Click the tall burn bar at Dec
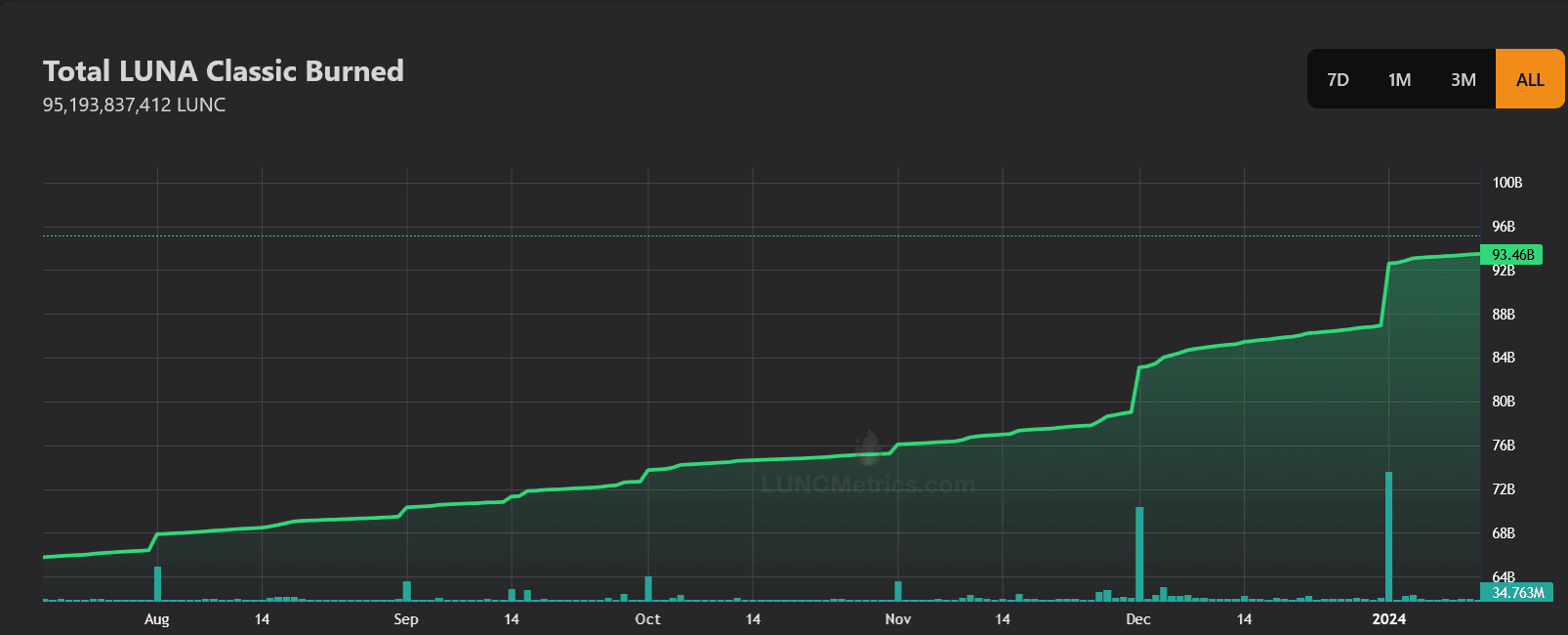 pyautogui.click(x=1139, y=553)
